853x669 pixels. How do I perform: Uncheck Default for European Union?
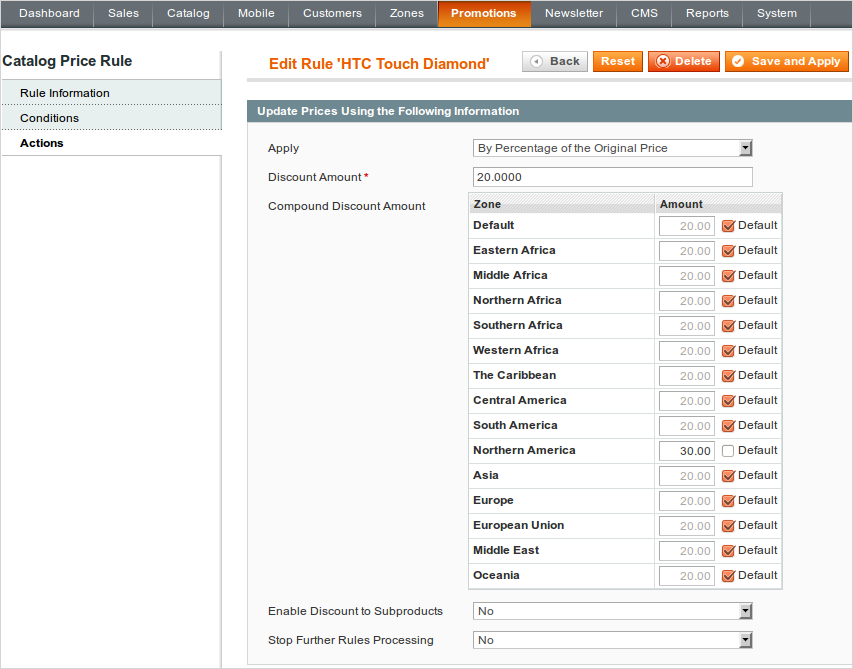click(x=728, y=526)
